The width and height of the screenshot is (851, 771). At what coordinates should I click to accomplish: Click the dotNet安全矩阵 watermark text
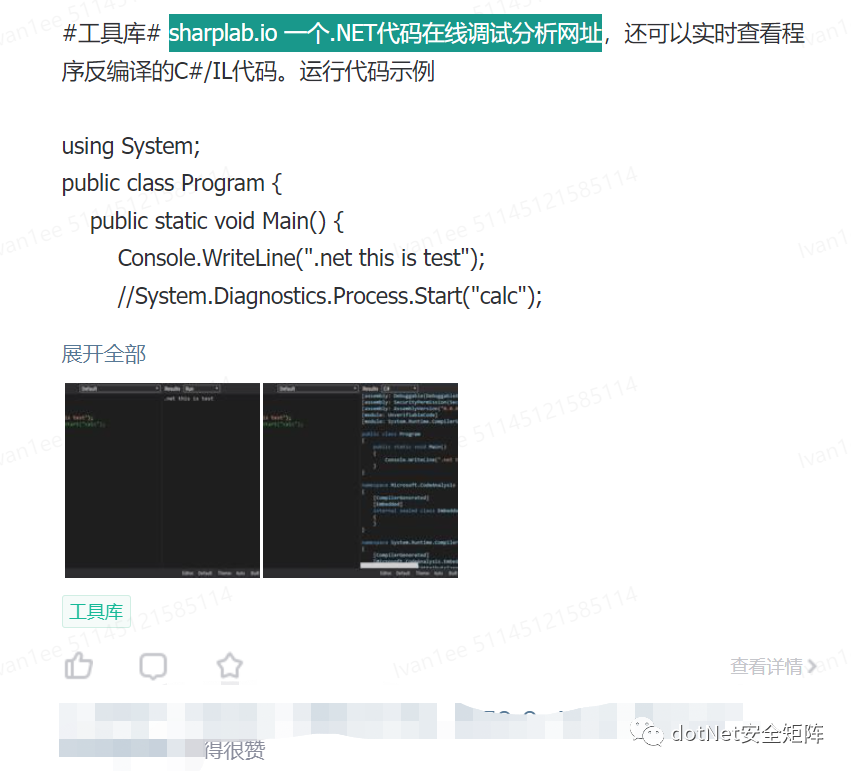coord(747,733)
